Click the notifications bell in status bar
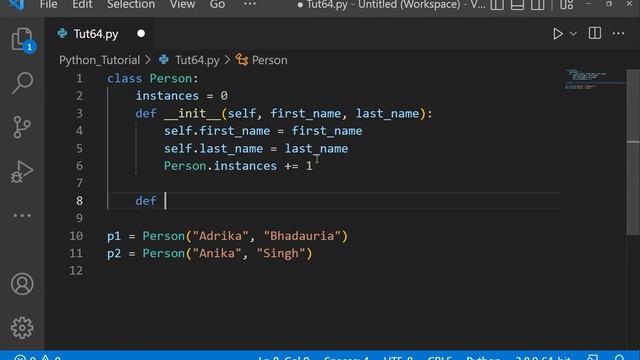The width and height of the screenshot is (640, 360). pyautogui.click(x=620, y=357)
